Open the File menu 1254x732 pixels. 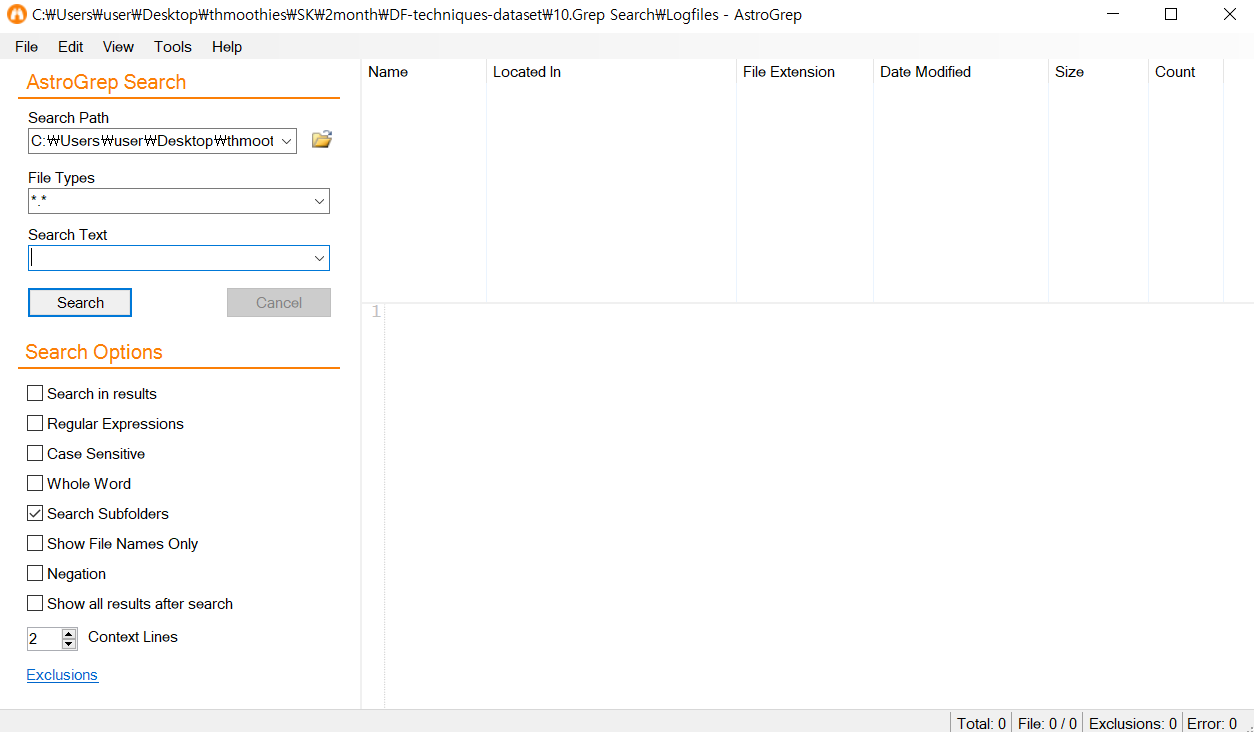click(x=26, y=47)
